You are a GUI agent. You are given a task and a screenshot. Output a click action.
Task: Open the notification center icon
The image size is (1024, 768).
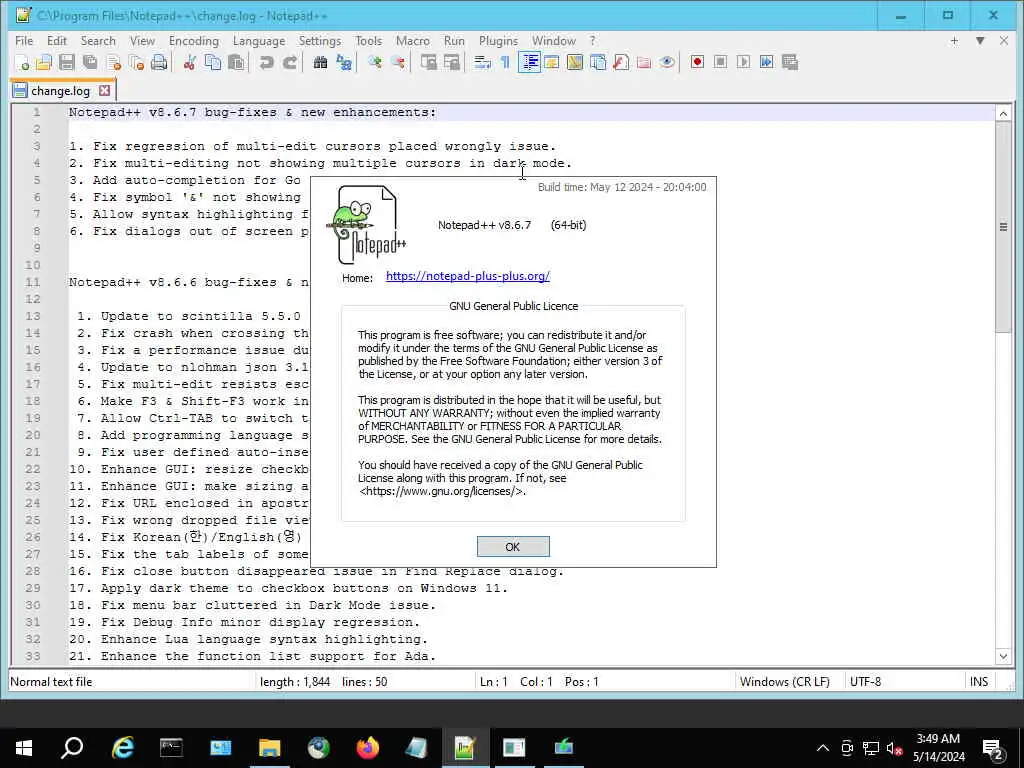(x=993, y=749)
